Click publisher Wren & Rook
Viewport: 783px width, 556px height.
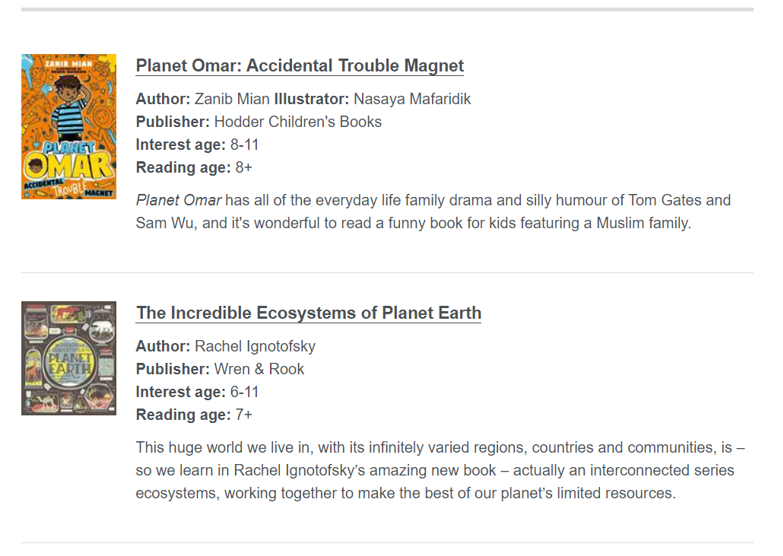click(x=259, y=369)
